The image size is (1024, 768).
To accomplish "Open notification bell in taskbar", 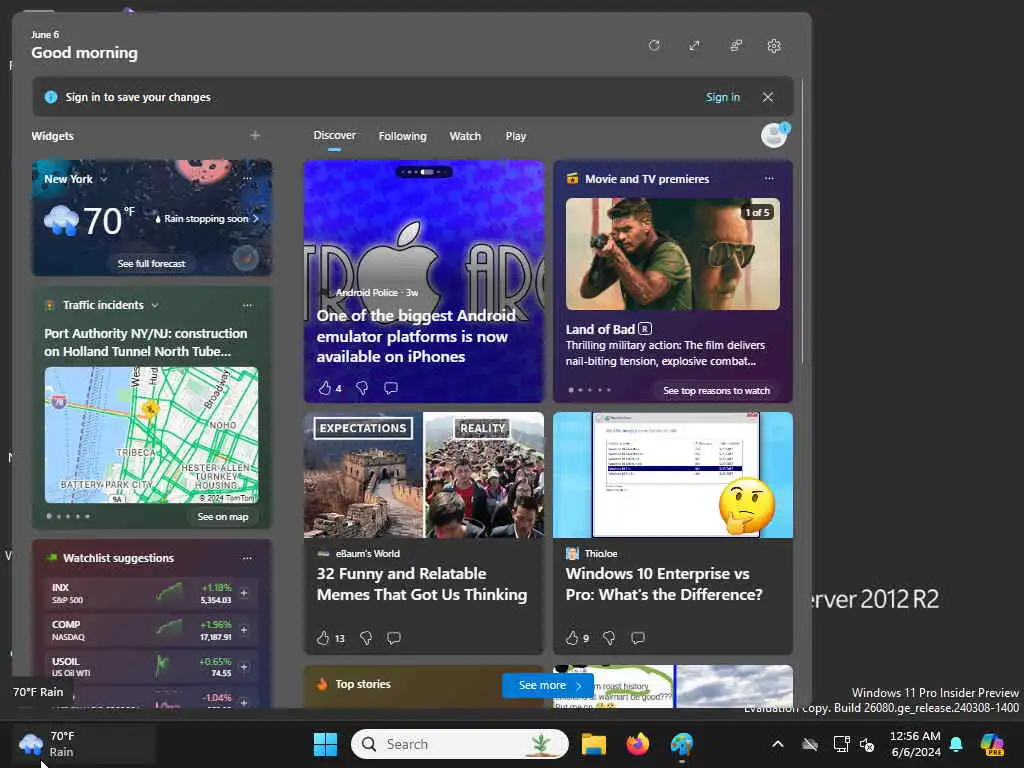I will point(956,744).
